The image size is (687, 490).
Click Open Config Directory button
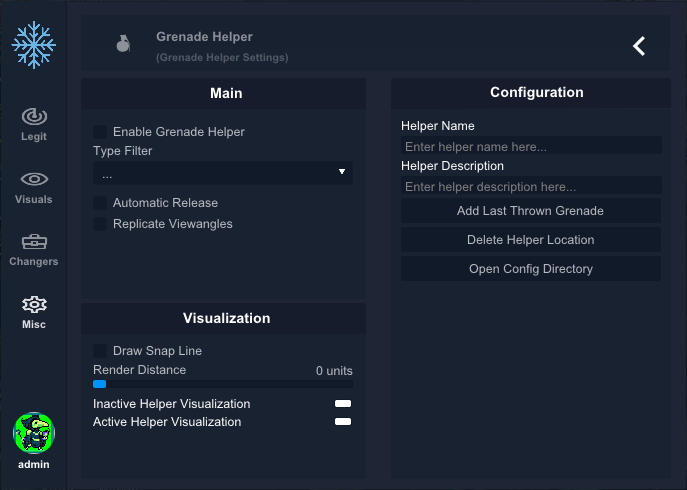[x=531, y=269]
